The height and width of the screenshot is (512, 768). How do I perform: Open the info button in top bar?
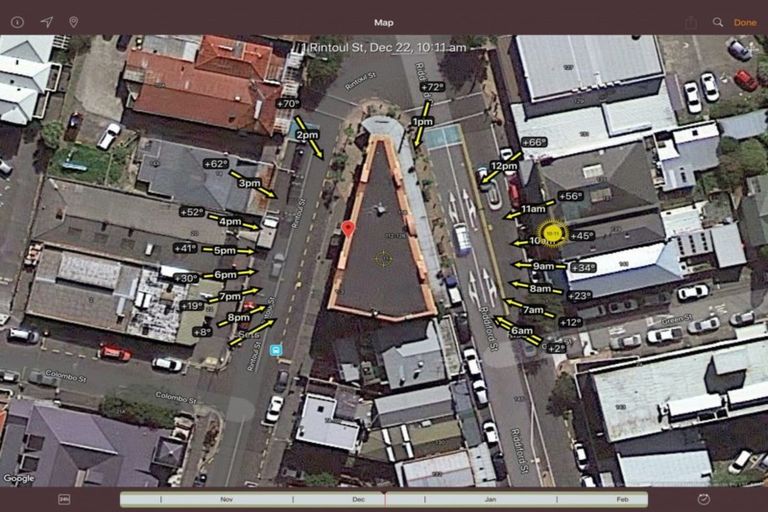coord(17,22)
